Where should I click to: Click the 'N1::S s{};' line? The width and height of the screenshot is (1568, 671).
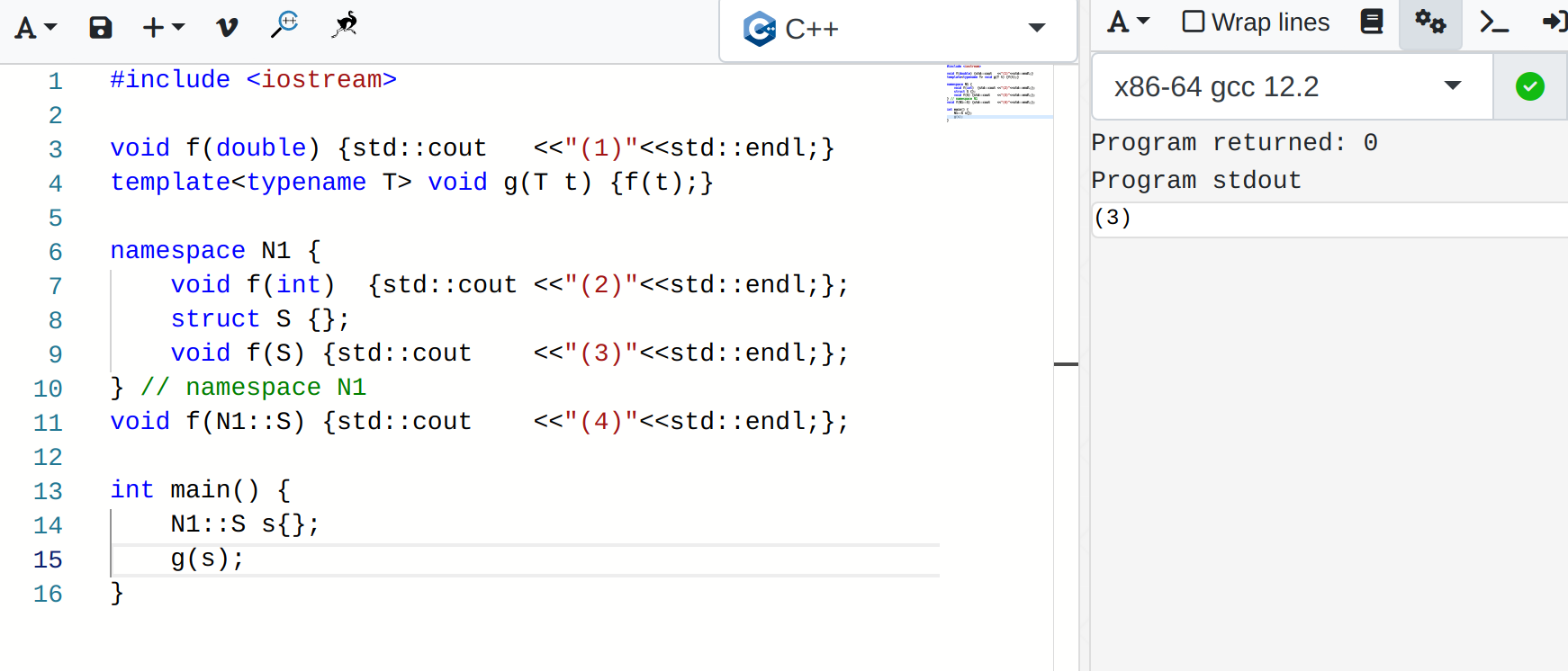click(245, 524)
